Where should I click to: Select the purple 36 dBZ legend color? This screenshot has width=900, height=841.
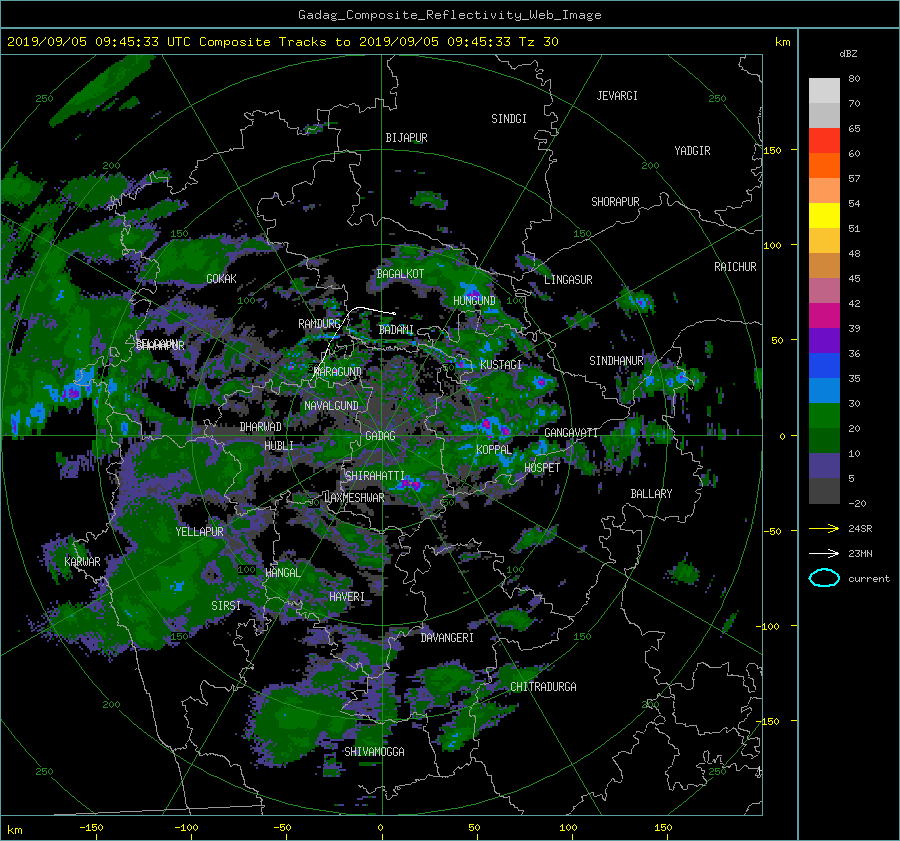point(824,341)
